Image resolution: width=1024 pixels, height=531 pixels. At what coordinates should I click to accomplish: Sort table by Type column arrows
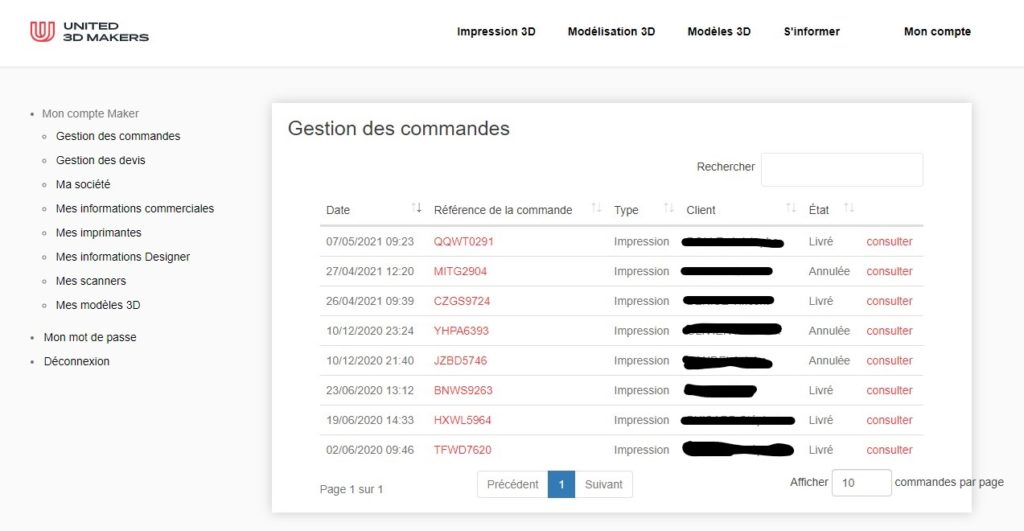pos(668,208)
